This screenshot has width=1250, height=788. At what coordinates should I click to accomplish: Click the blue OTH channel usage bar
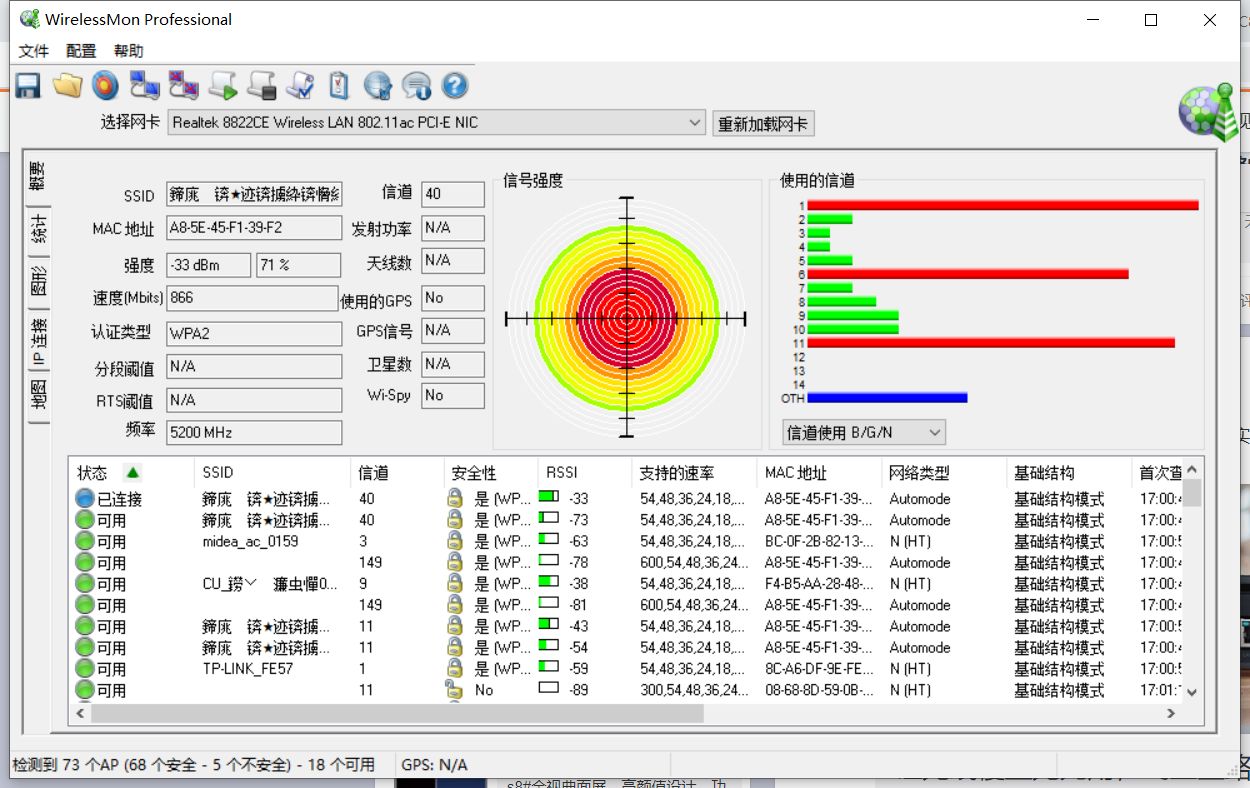tap(887, 398)
